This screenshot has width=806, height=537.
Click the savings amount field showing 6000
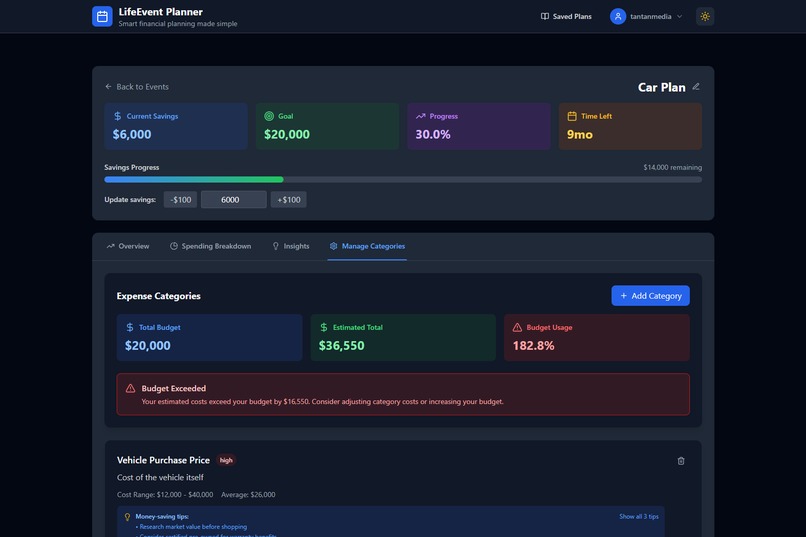[234, 200]
